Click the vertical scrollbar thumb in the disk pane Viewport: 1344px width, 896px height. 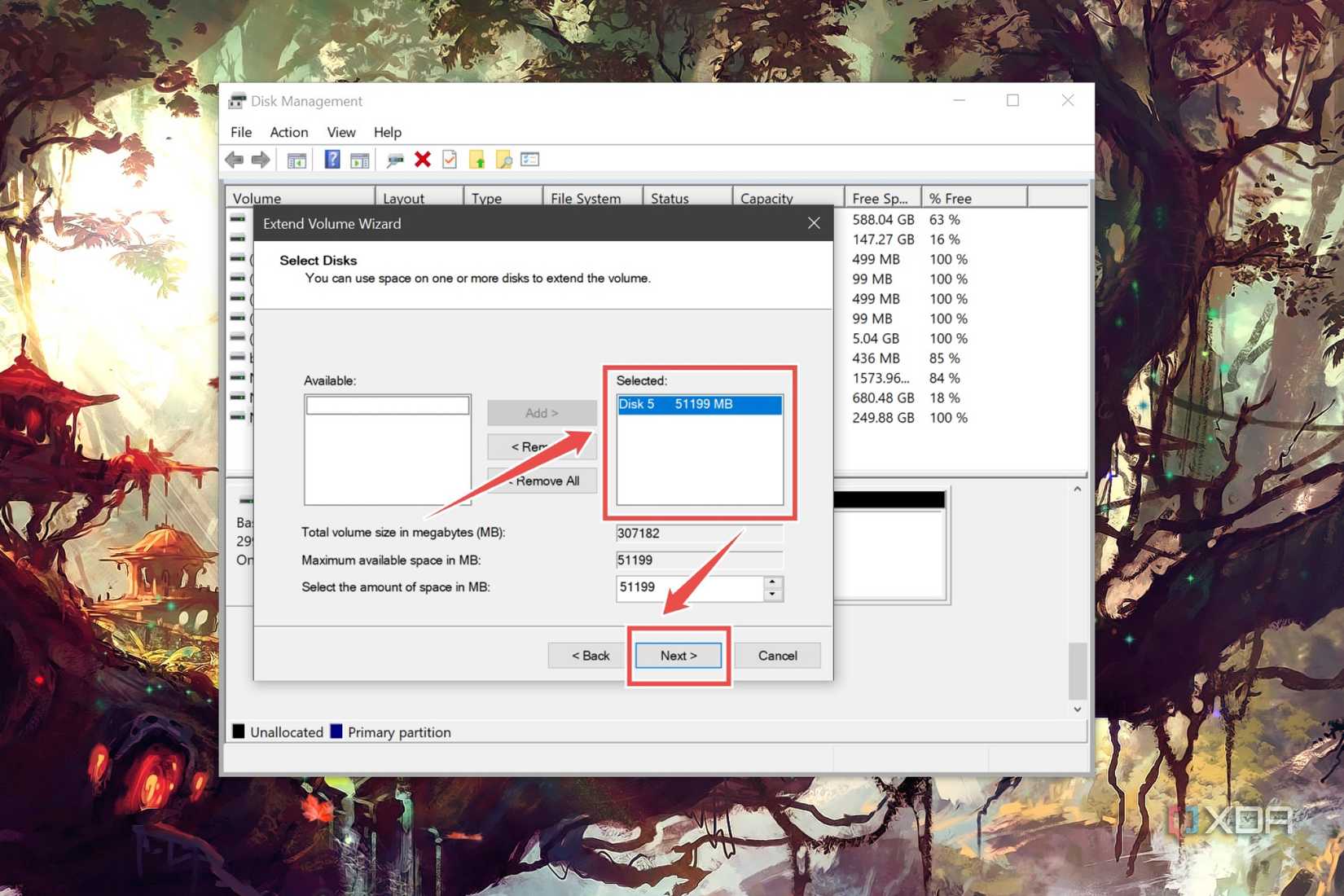(x=1077, y=671)
